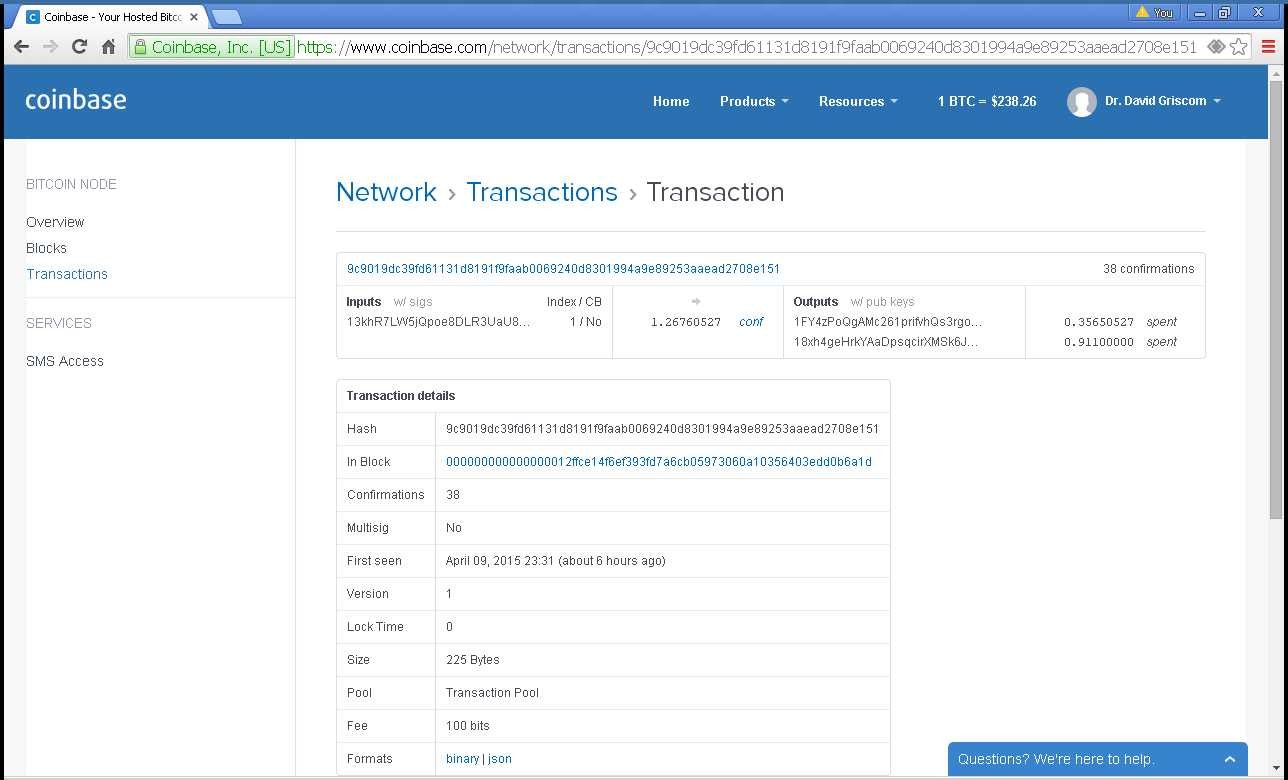
Task: Click transaction hash link in header
Action: tap(563, 269)
